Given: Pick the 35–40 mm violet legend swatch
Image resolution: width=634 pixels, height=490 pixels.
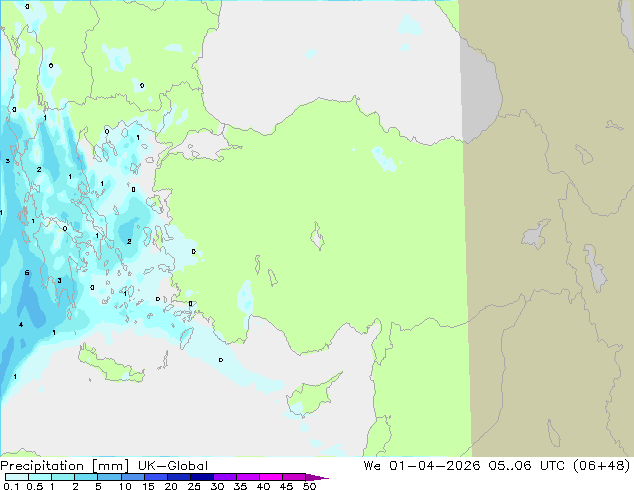Looking at the screenshot, I should coord(248,477).
